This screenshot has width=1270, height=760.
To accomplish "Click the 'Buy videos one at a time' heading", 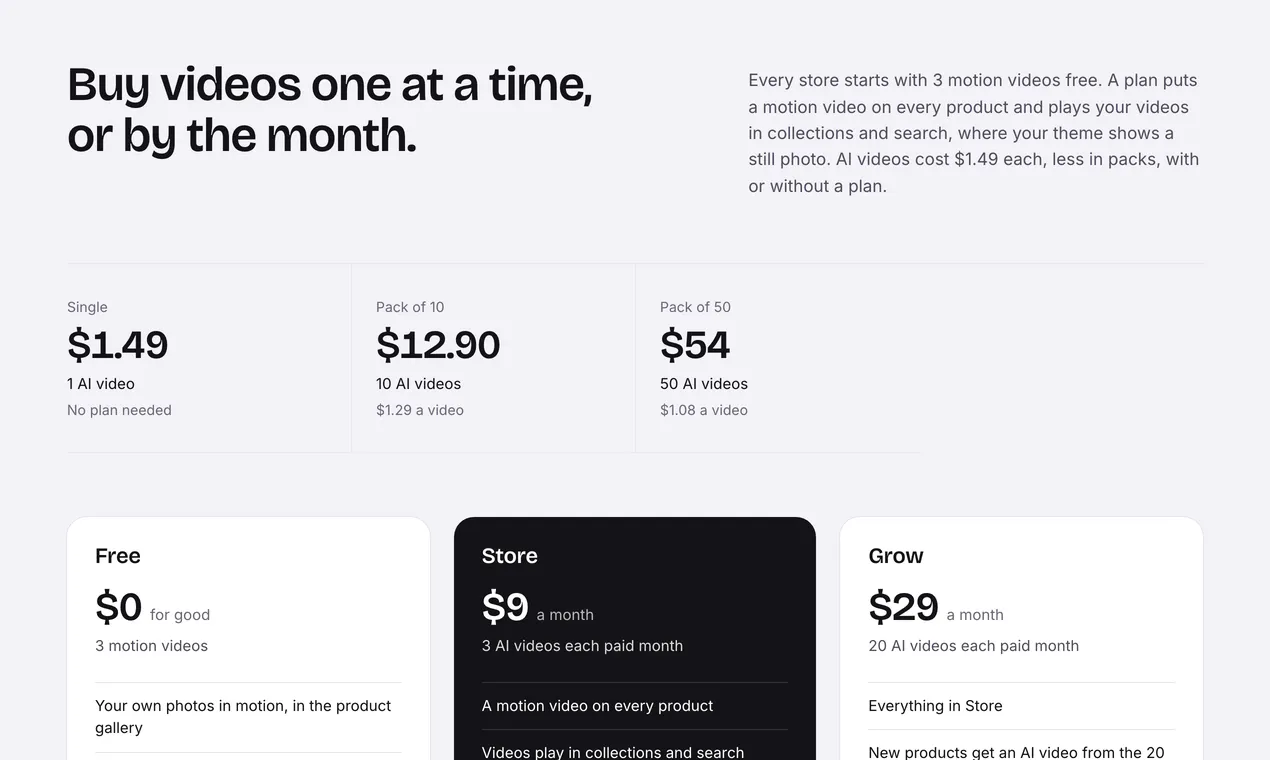I will (x=330, y=110).
